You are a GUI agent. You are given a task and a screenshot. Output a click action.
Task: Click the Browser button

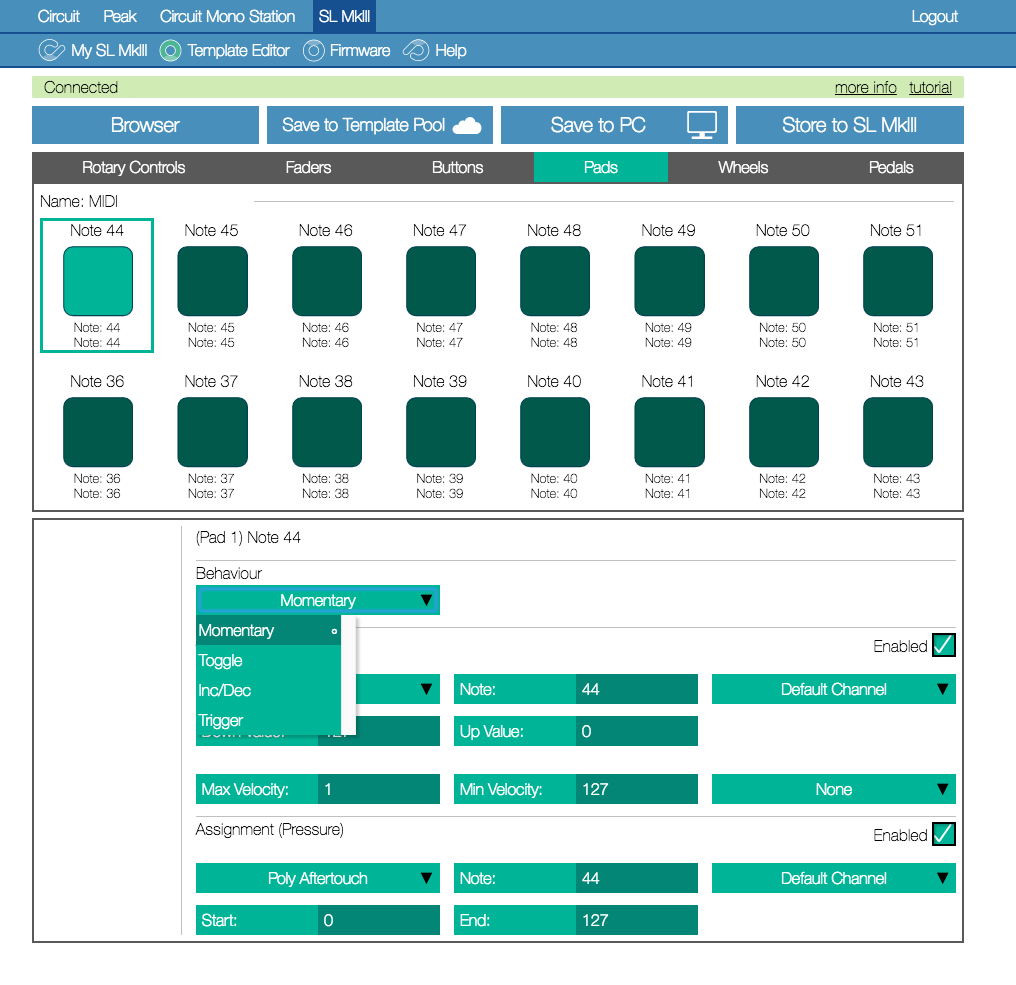coord(145,125)
